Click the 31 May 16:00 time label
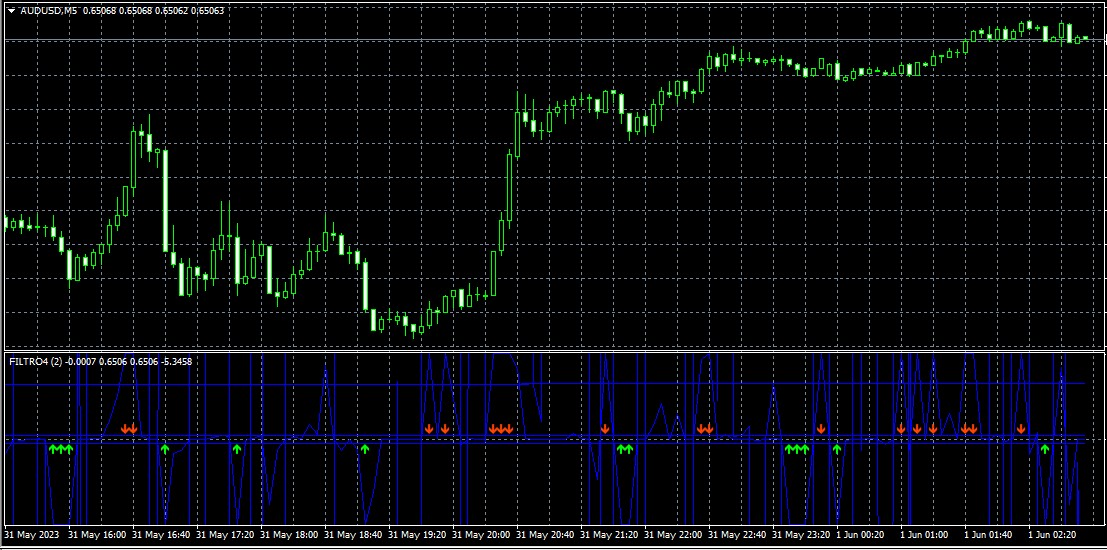This screenshot has height=550, width=1107. coord(97,535)
